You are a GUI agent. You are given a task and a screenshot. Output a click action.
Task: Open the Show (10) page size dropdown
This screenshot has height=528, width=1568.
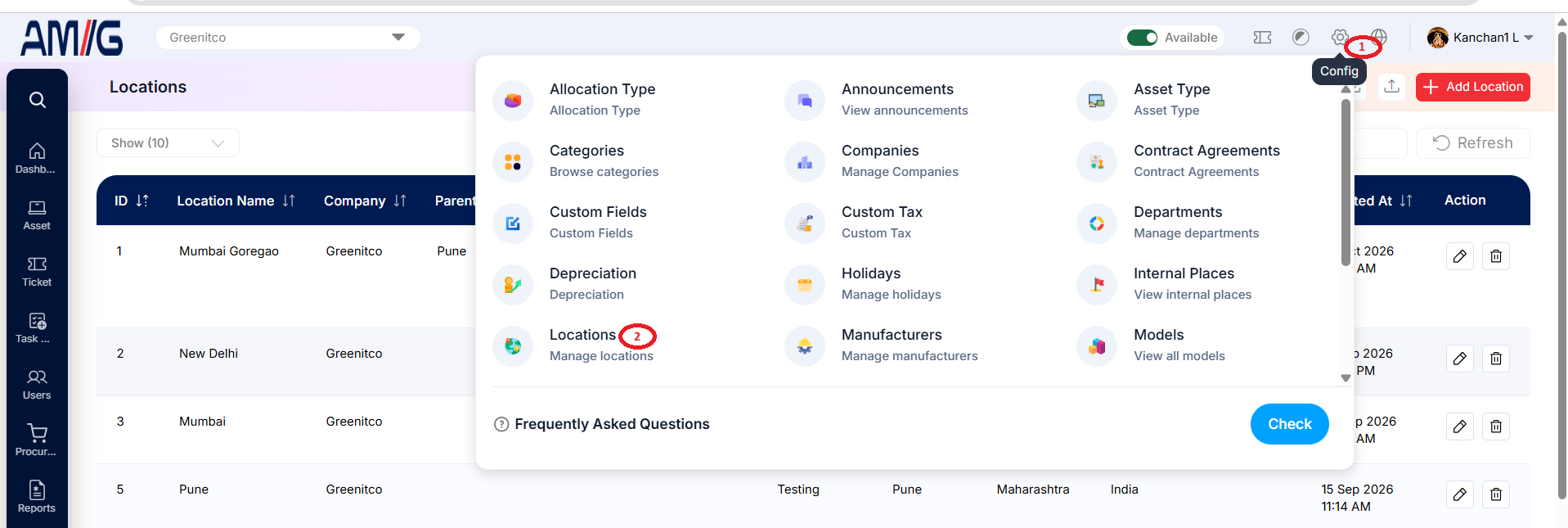[x=168, y=143]
